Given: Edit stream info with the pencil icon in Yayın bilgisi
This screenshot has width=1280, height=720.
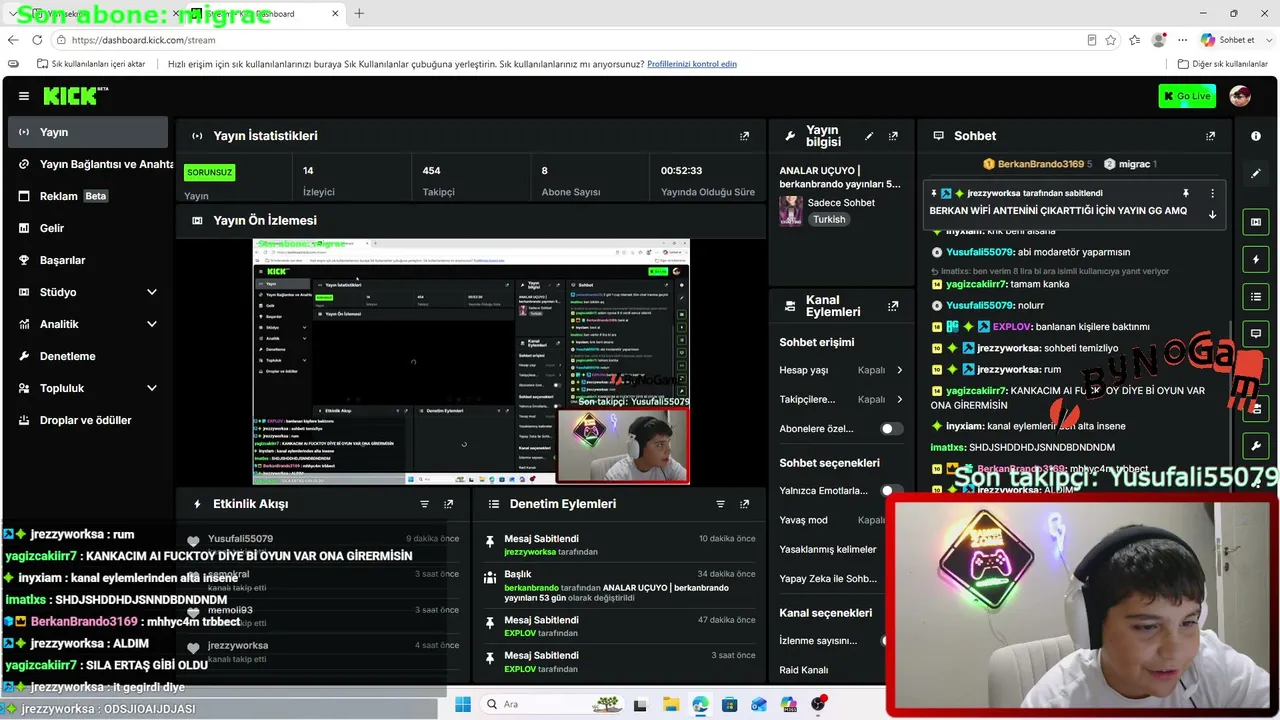Looking at the screenshot, I should coord(869,136).
